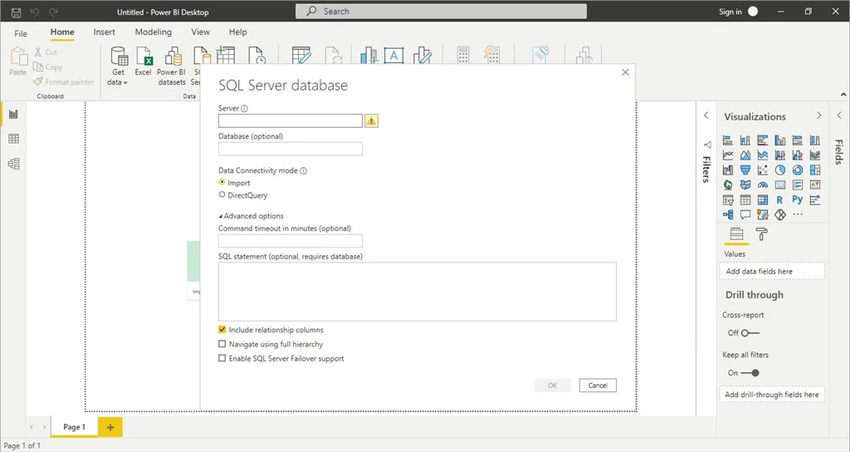The width and height of the screenshot is (850, 452).
Task: Select the Treemap visual
Action: (815, 170)
